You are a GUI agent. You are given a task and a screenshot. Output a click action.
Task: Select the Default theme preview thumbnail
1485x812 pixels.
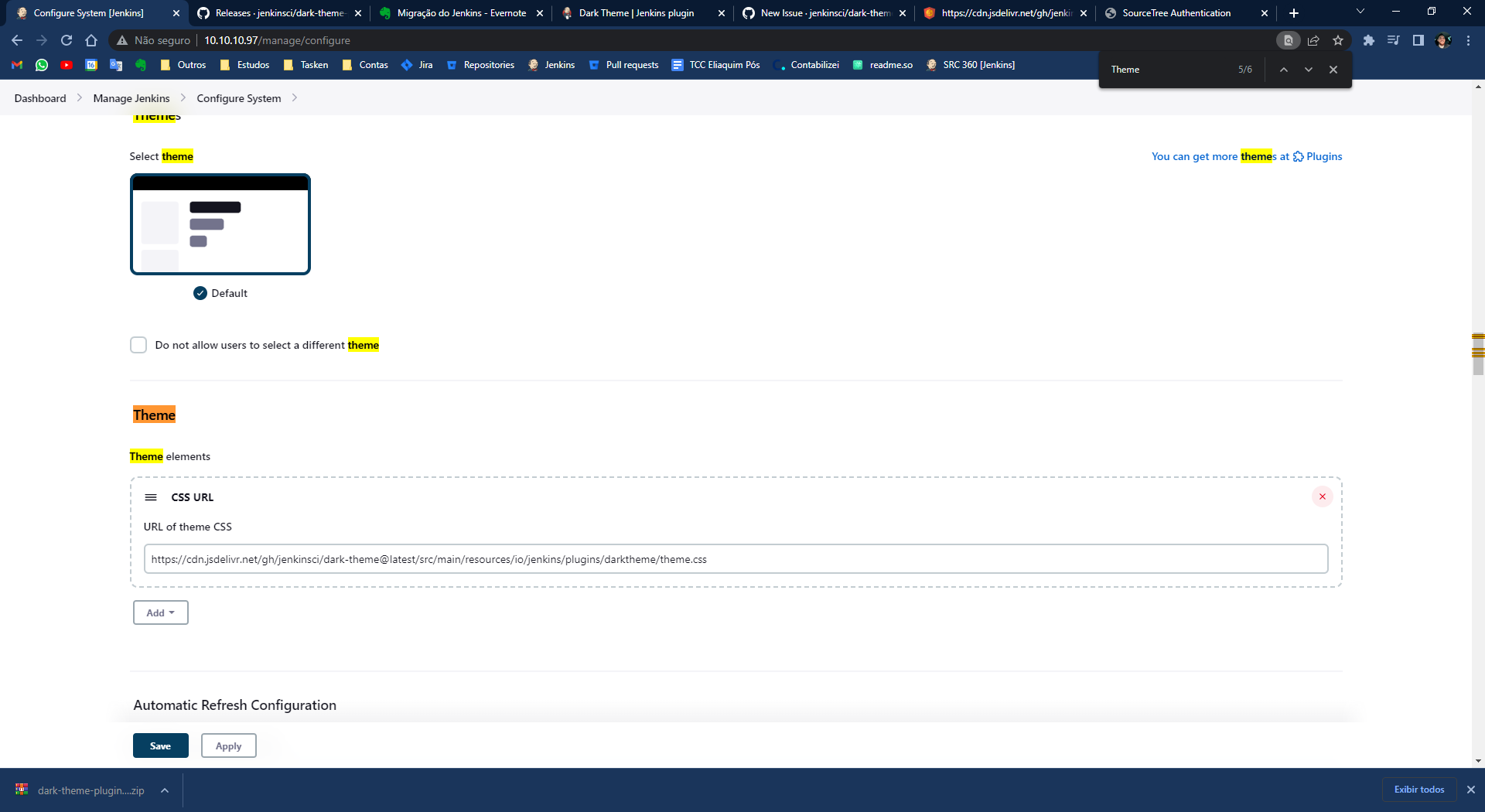click(x=220, y=224)
